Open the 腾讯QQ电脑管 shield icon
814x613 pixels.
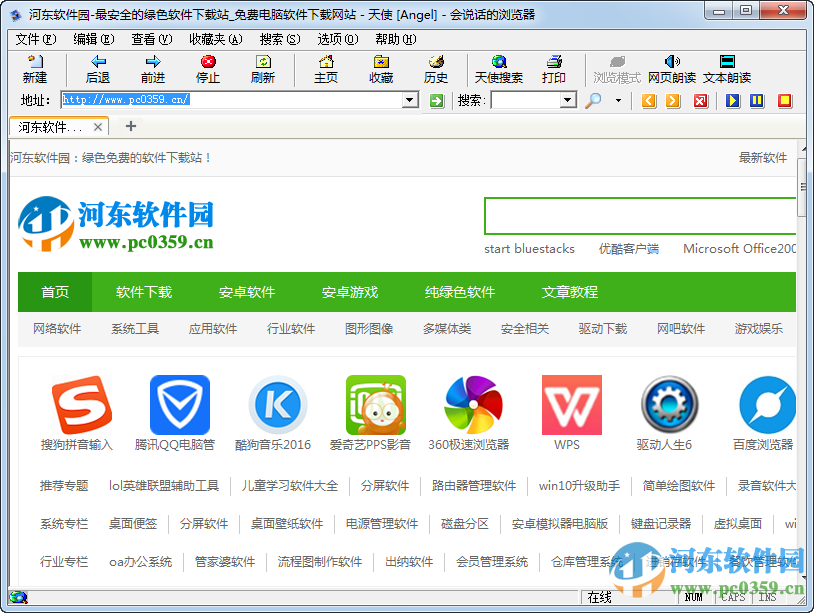point(180,405)
